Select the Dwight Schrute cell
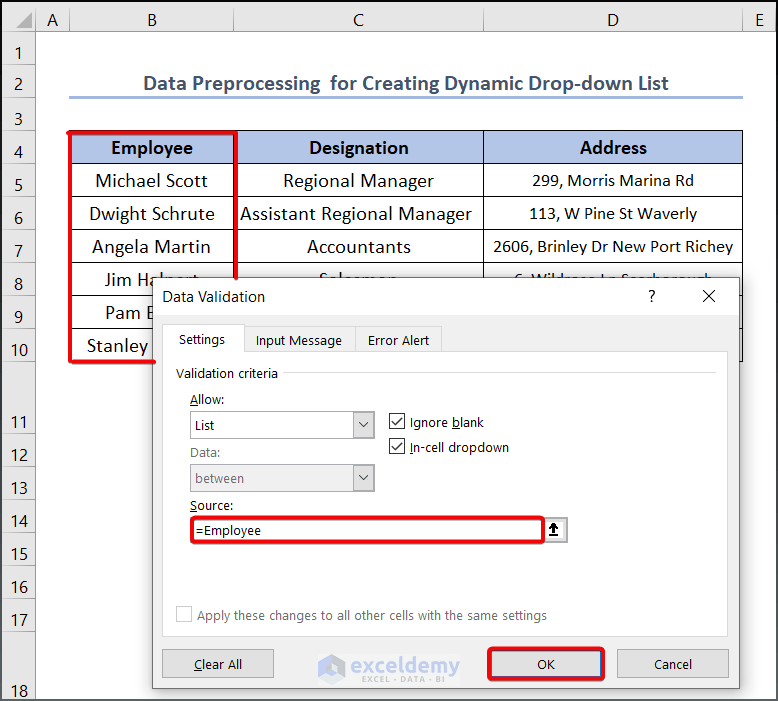The width and height of the screenshot is (778, 701). (x=152, y=214)
